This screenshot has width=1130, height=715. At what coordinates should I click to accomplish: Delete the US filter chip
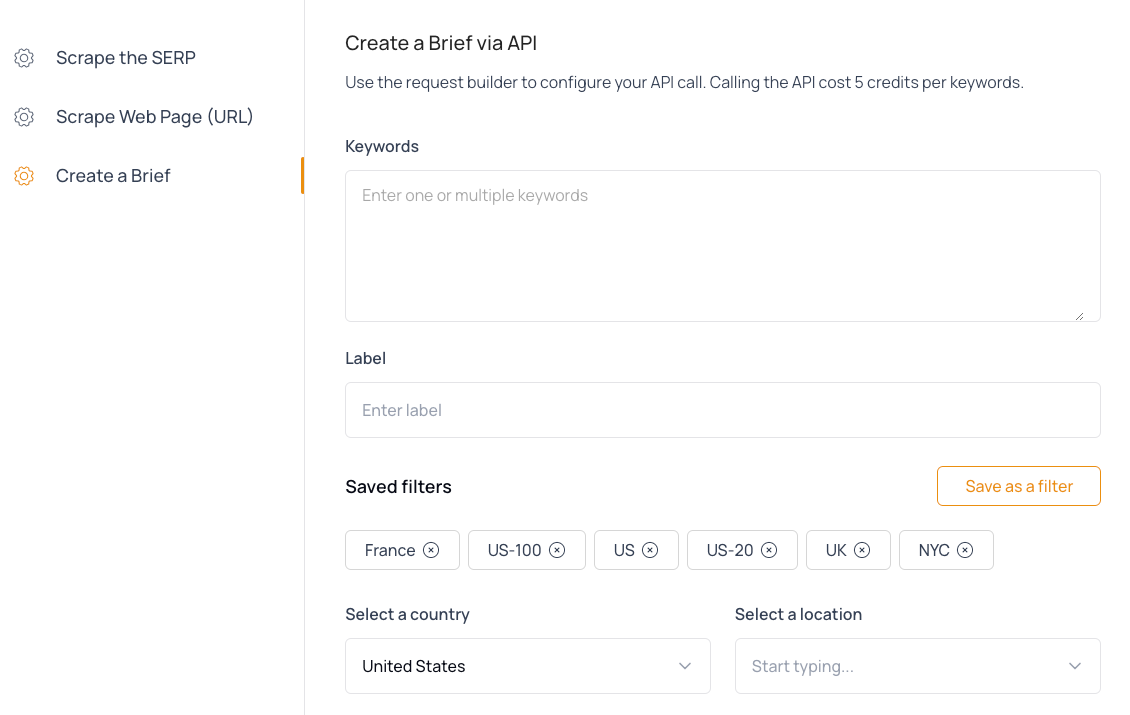[x=650, y=549]
